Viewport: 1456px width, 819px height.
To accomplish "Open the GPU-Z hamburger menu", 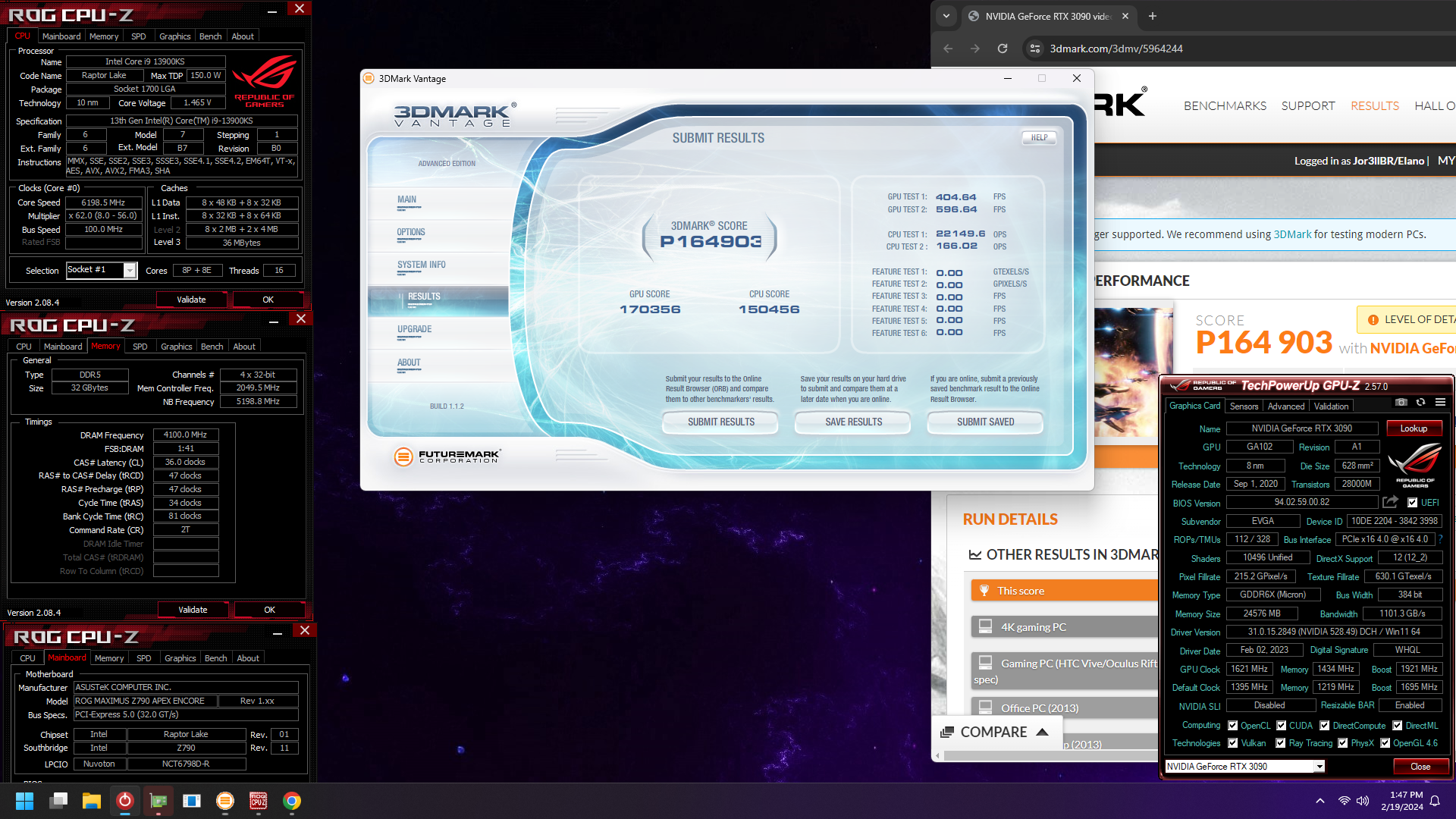I will coord(1440,403).
